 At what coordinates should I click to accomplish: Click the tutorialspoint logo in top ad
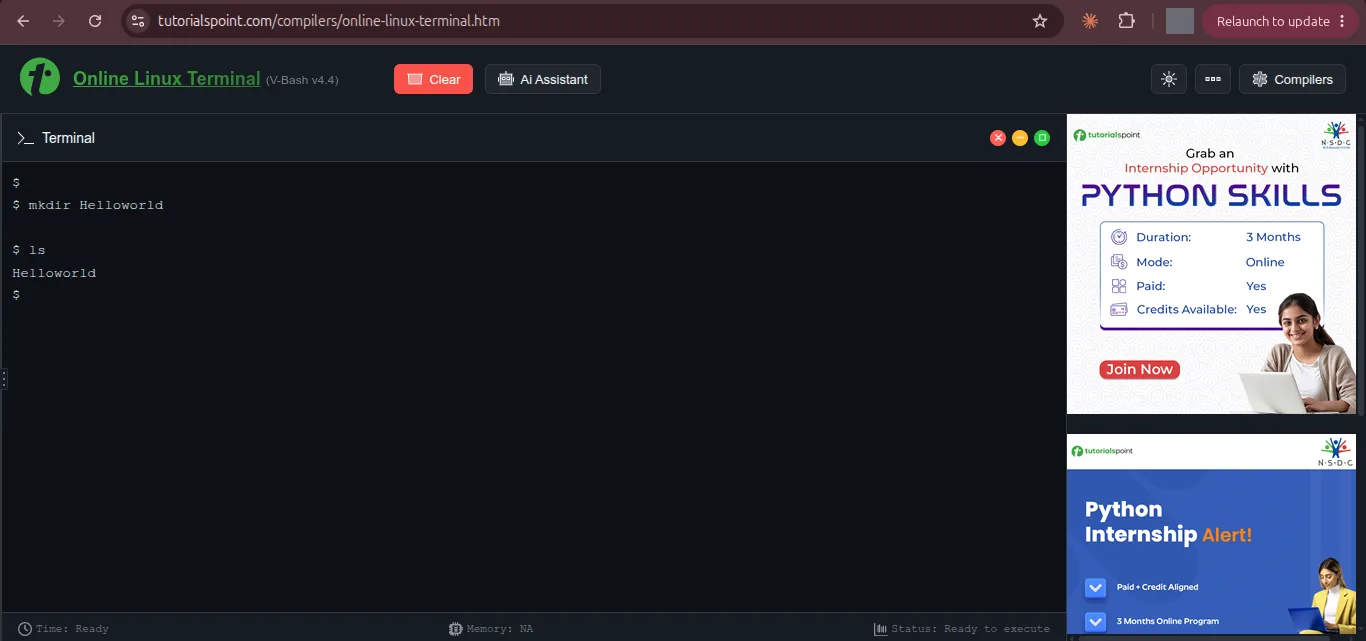click(x=1106, y=134)
